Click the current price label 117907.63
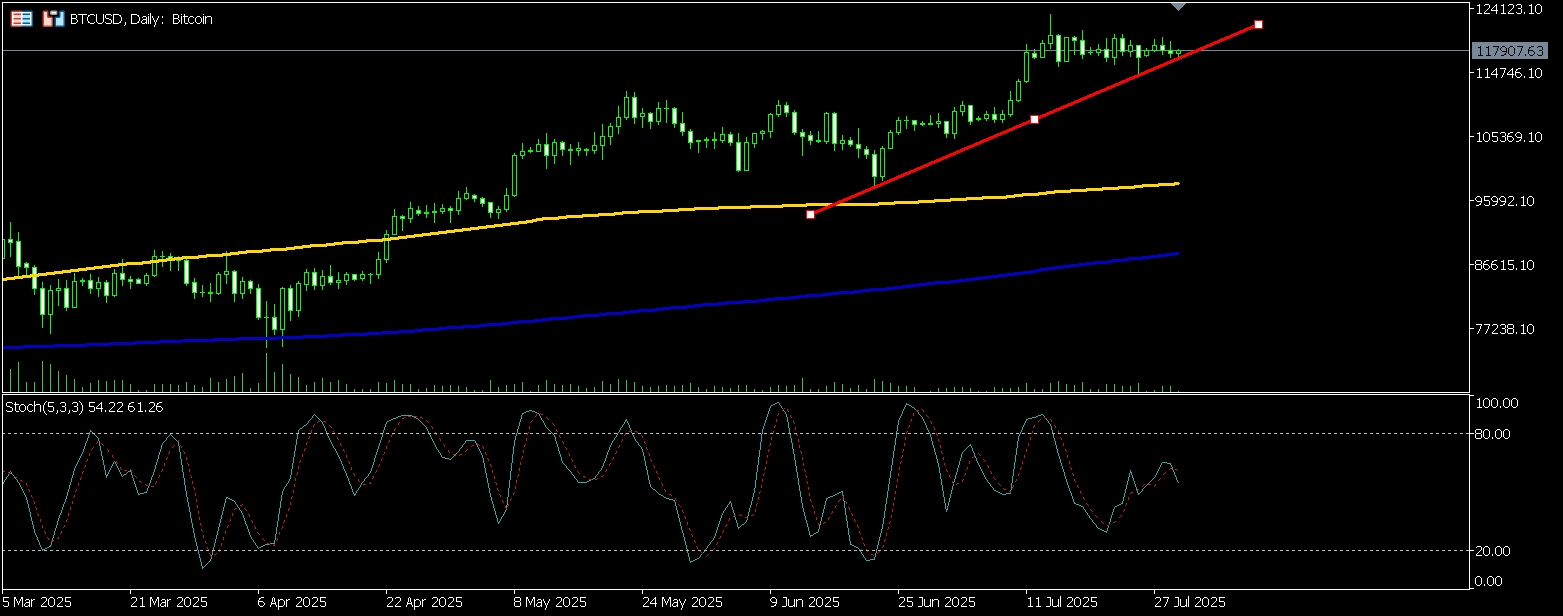The height and width of the screenshot is (616, 1563). click(1510, 50)
